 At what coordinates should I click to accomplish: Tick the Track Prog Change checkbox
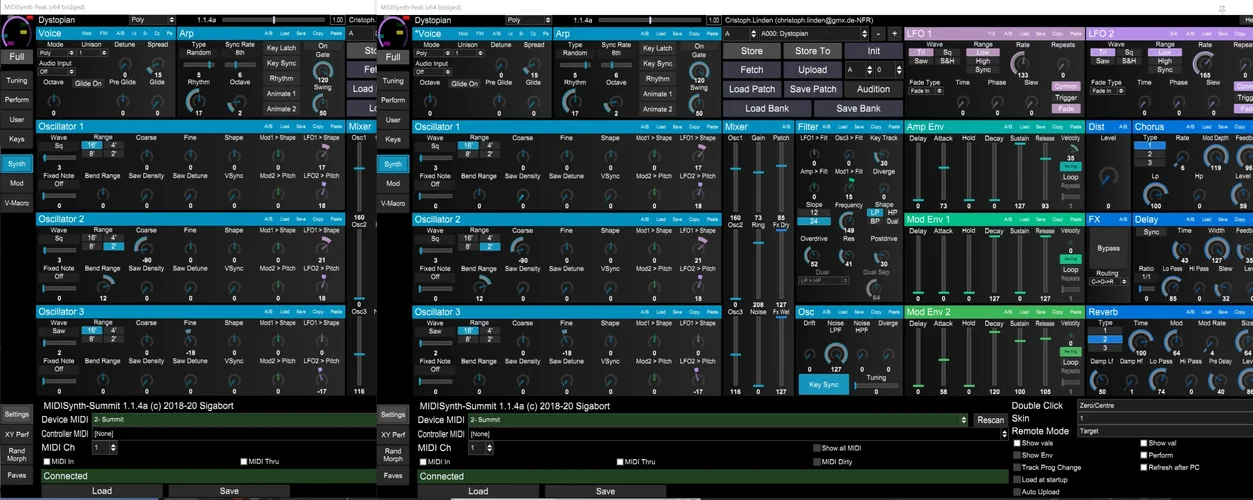(1017, 467)
